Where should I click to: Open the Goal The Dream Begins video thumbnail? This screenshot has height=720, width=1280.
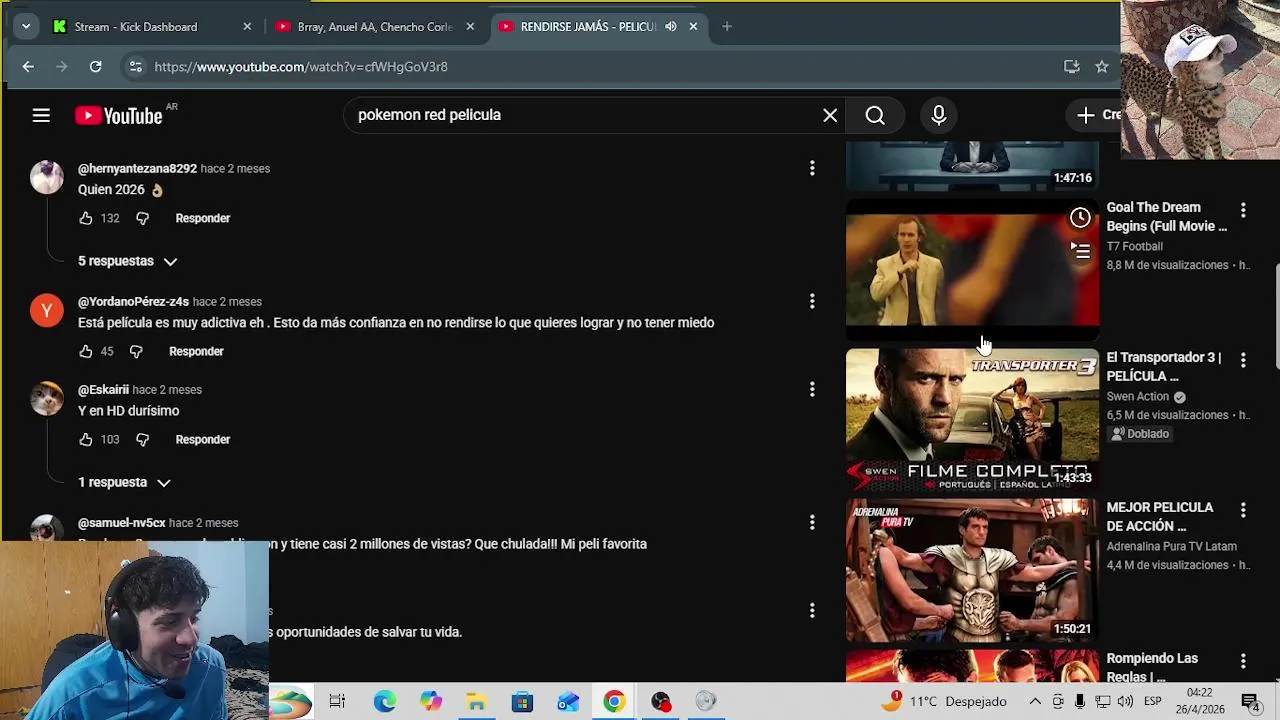pyautogui.click(x=972, y=269)
